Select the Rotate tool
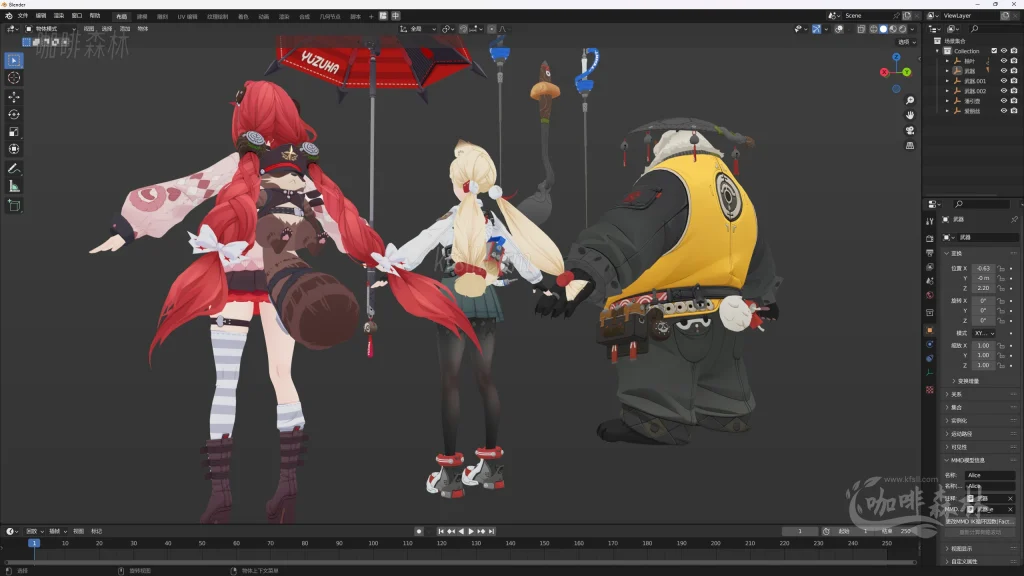The height and width of the screenshot is (576, 1024). click(x=14, y=114)
